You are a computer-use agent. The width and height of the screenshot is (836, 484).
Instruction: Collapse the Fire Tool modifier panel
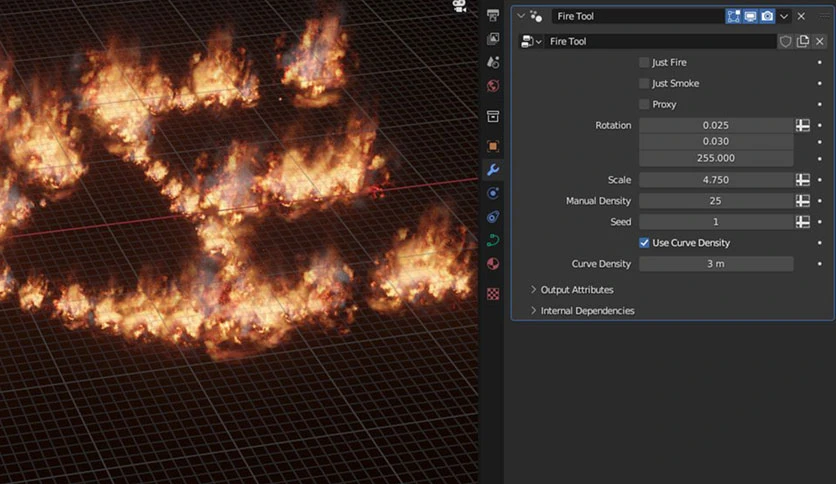[x=521, y=16]
